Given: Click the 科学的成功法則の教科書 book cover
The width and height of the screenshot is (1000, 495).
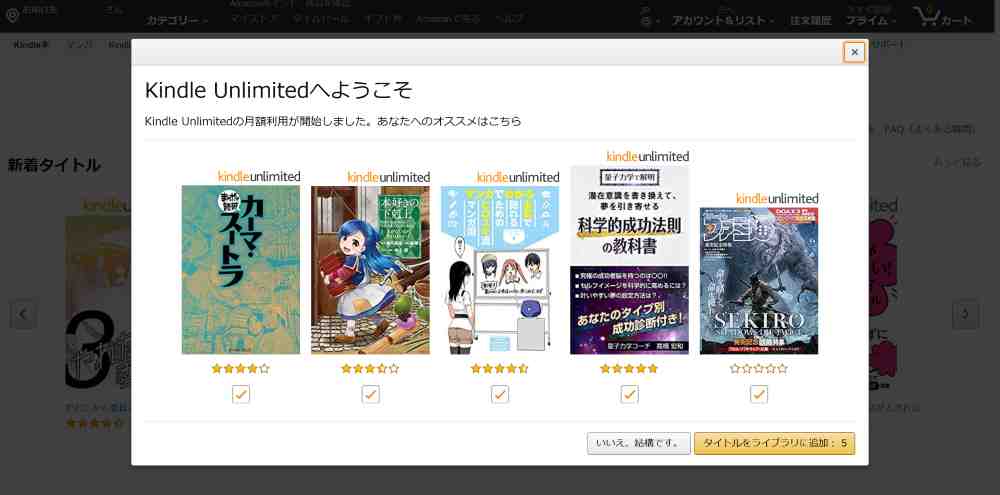Looking at the screenshot, I should [629, 260].
